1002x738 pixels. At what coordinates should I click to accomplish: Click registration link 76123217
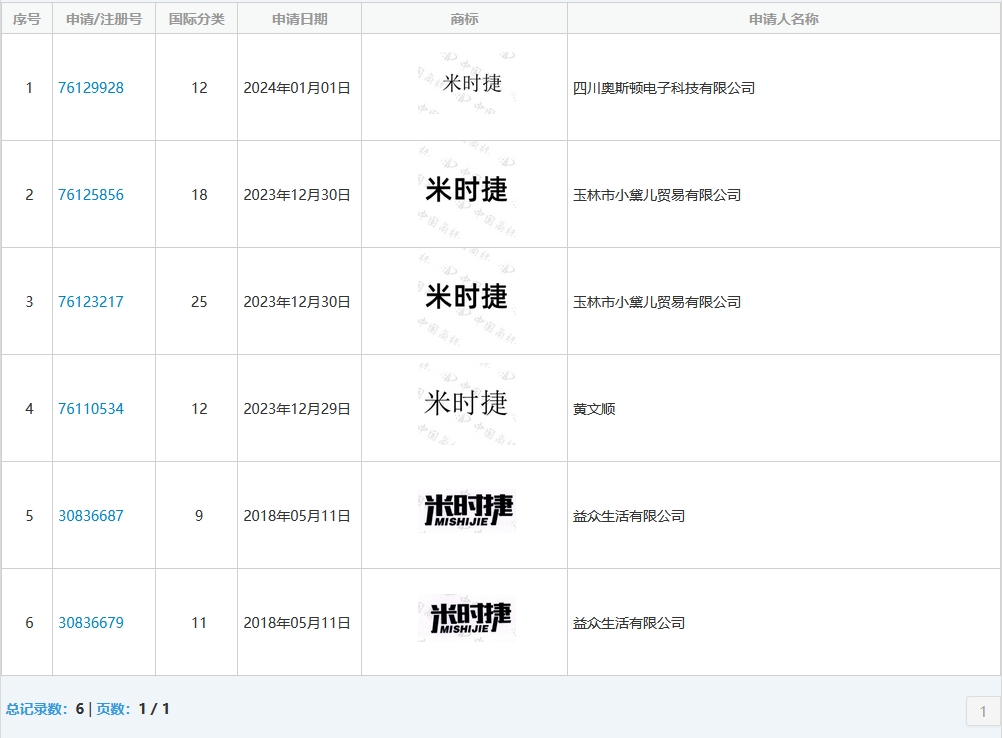(x=91, y=302)
